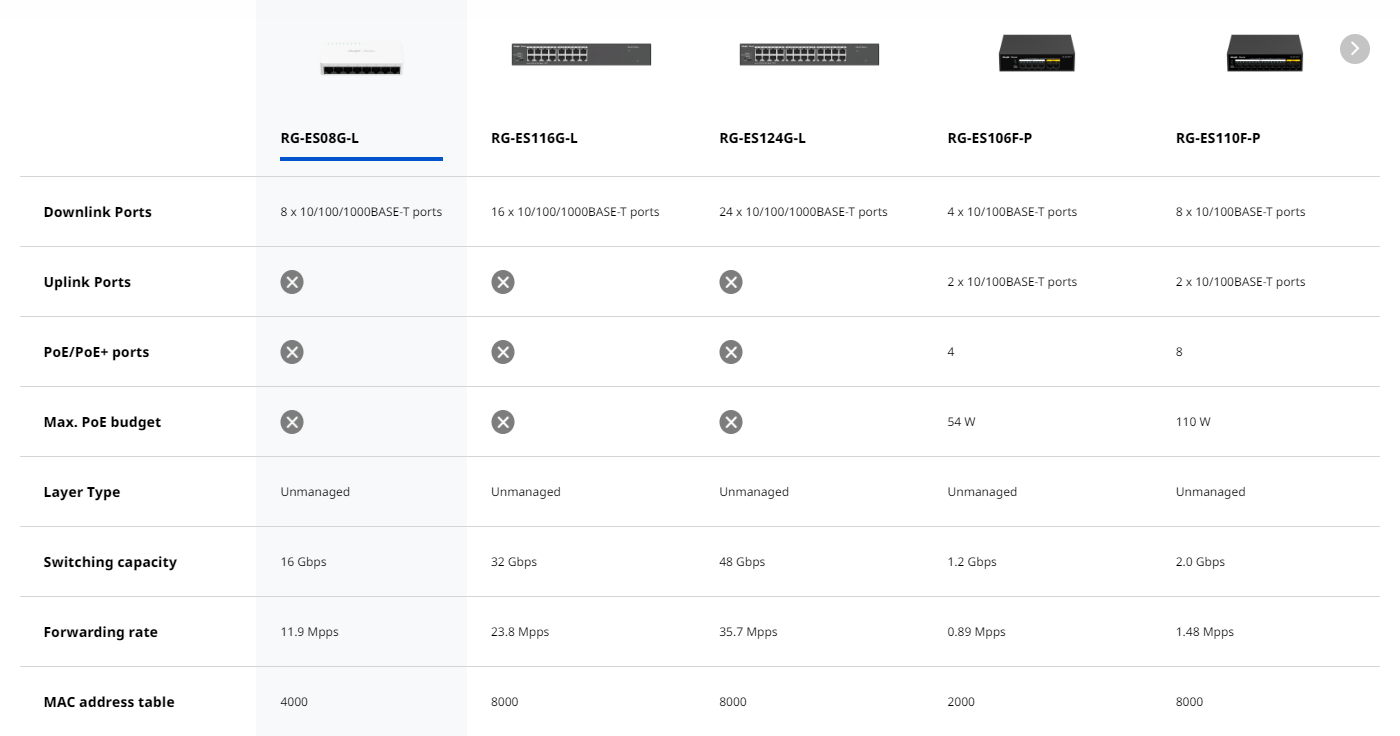Click the '32 Gbps' switching capacity value
The width and height of the screenshot is (1400, 736).
(x=514, y=562)
